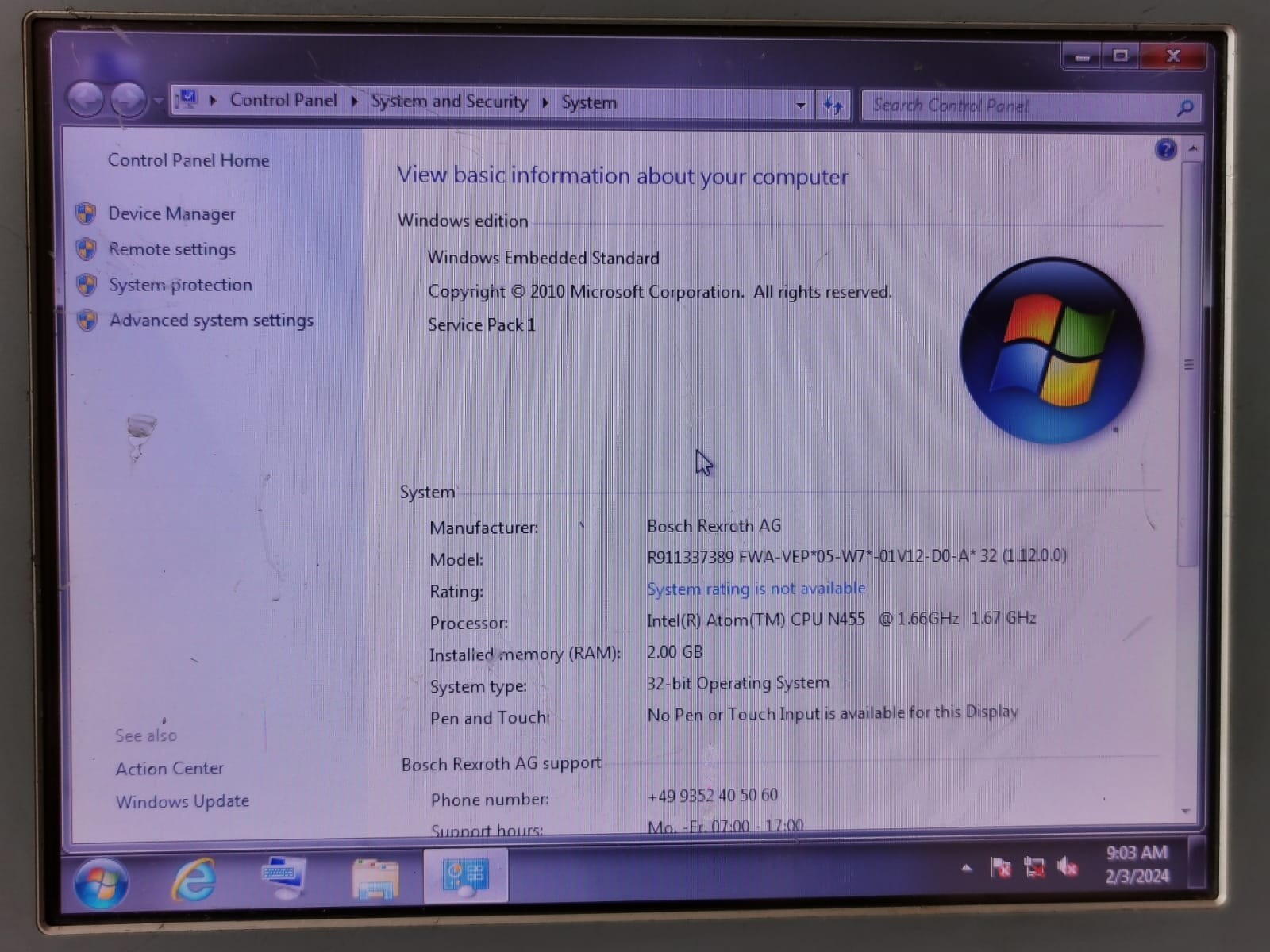Open recent pages dropdown next to Forward
This screenshot has width=1270, height=952.
[x=158, y=102]
